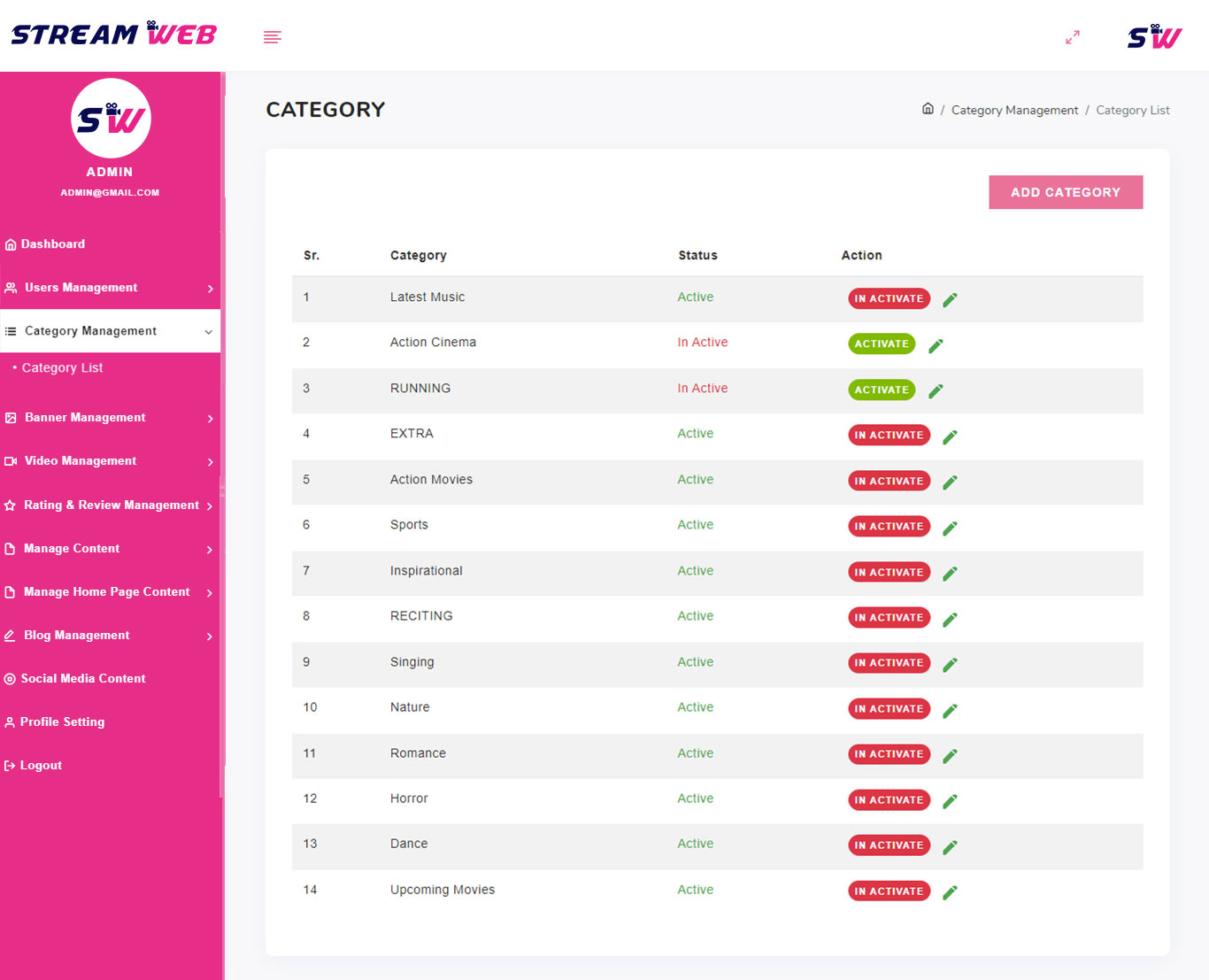Edit the Action Cinema category using pencil

[x=936, y=345]
